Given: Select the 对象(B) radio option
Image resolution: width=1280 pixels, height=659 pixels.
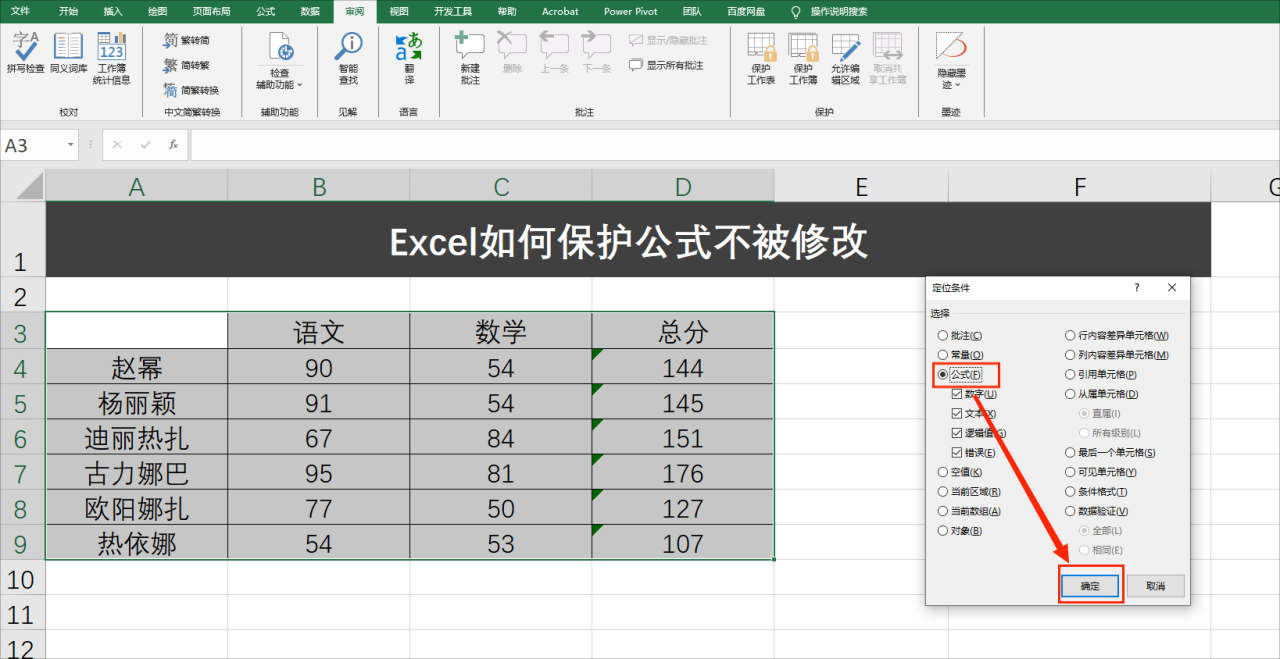Looking at the screenshot, I should point(960,531).
